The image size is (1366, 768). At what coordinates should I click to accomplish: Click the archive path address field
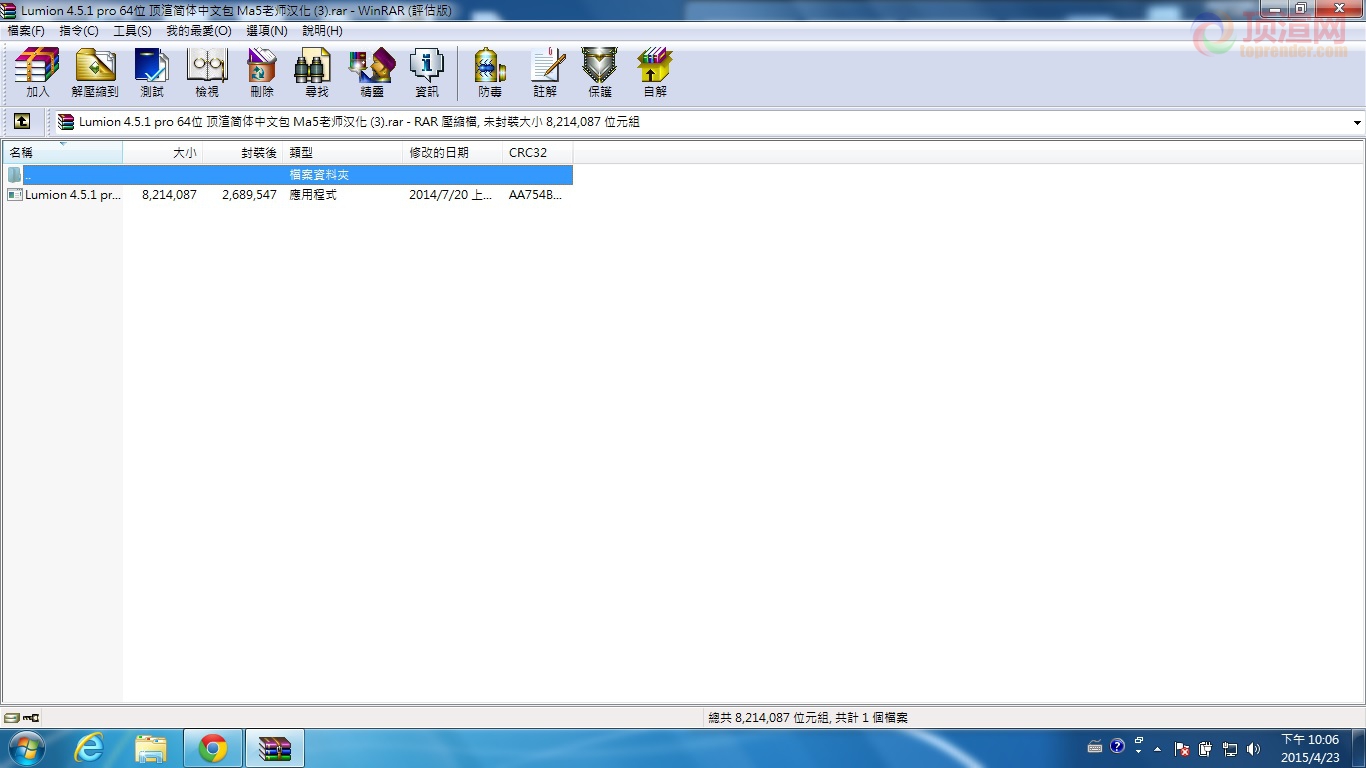(702, 122)
